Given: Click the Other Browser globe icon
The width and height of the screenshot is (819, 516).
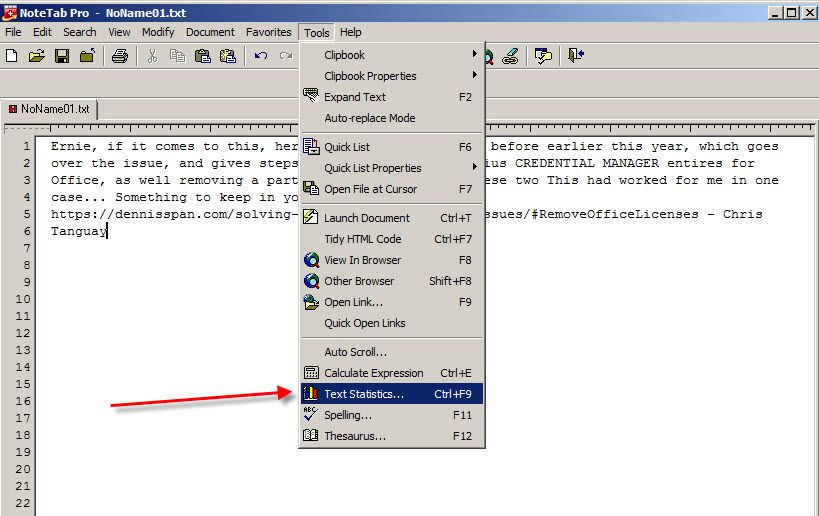Looking at the screenshot, I should point(311,281).
